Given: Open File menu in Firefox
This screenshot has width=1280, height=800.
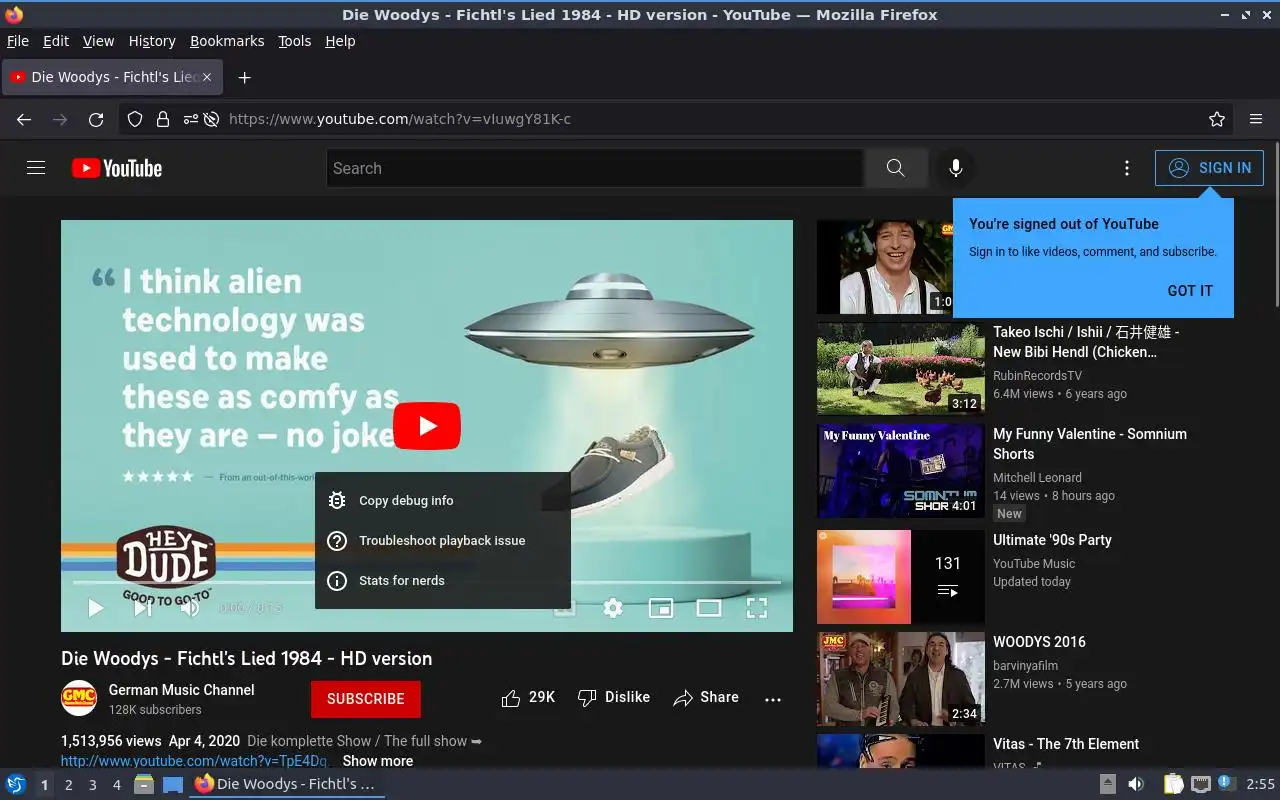Looking at the screenshot, I should tap(18, 41).
